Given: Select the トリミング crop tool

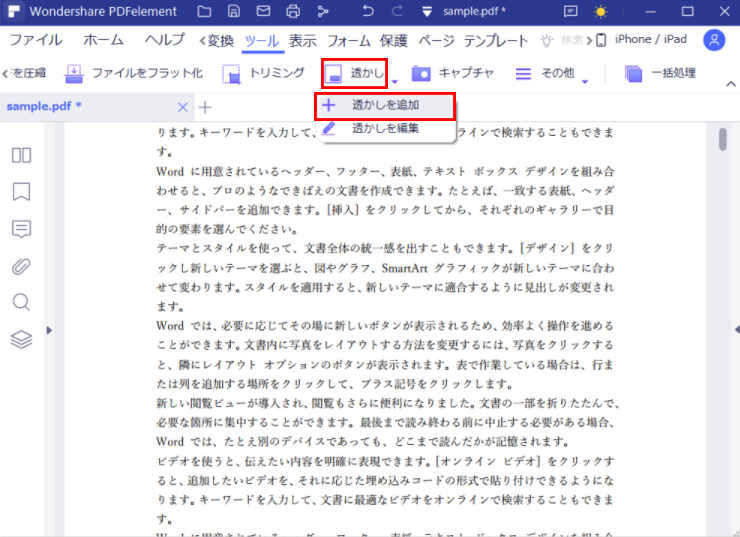Looking at the screenshot, I should coord(263,73).
